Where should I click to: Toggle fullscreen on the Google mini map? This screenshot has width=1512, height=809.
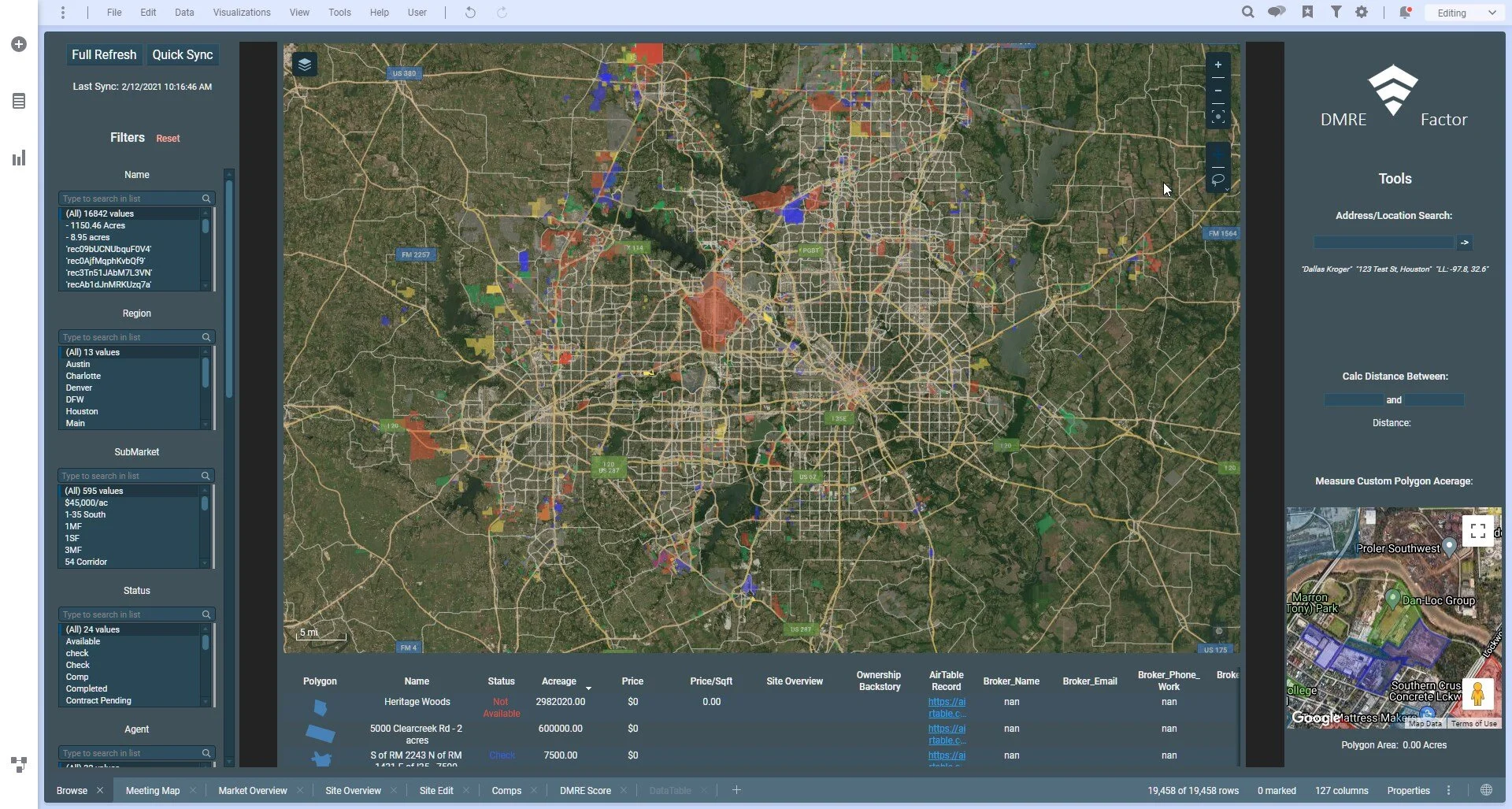1477,530
